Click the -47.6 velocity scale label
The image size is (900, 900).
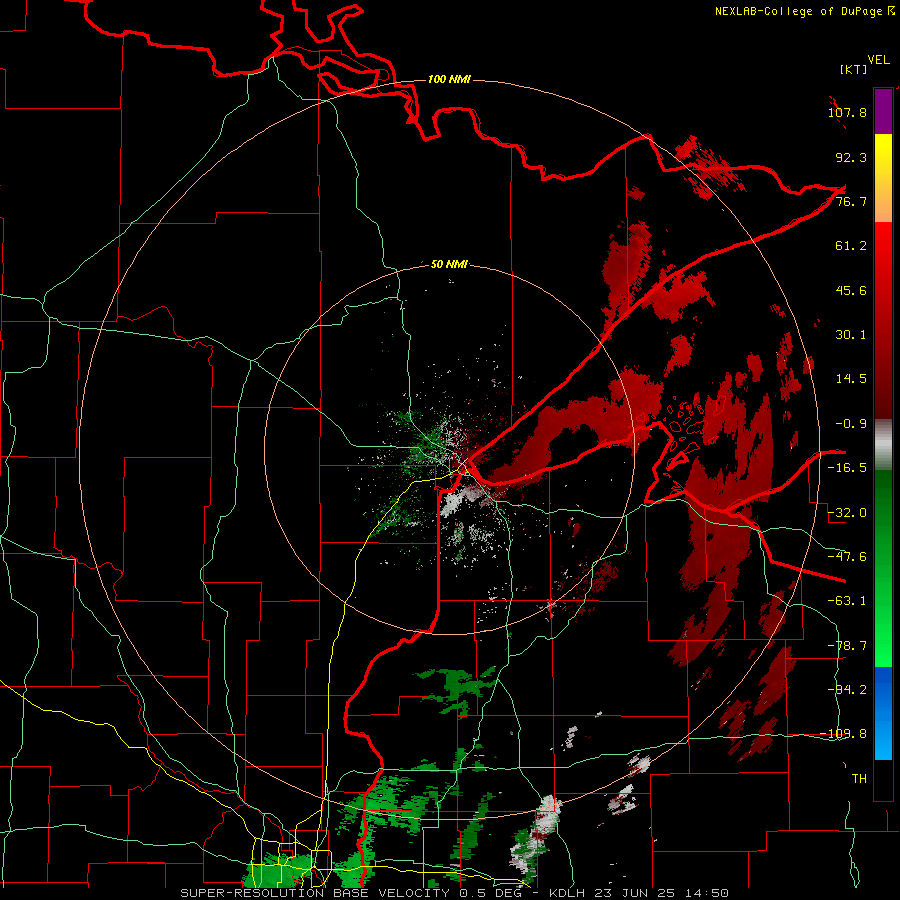[x=847, y=557]
